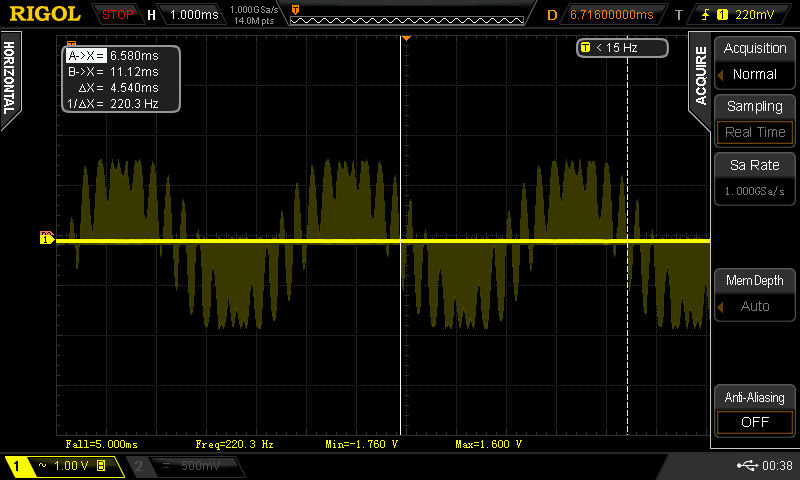The height and width of the screenshot is (480, 800).
Task: Toggle channel 1 at 1.00 V
Action: [60, 466]
